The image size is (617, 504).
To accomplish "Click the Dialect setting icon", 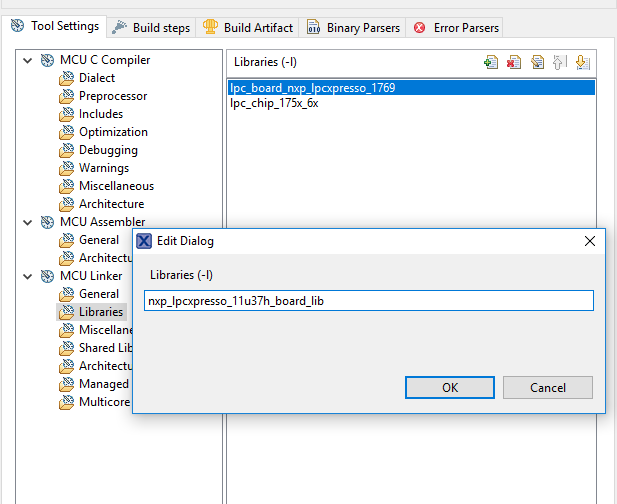I will click(67, 78).
